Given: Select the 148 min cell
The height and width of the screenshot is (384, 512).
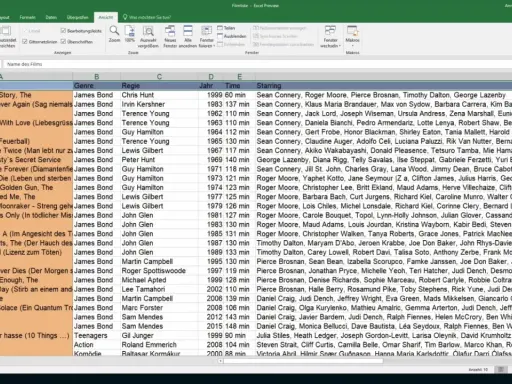Looking at the screenshot, I should click(239, 326).
